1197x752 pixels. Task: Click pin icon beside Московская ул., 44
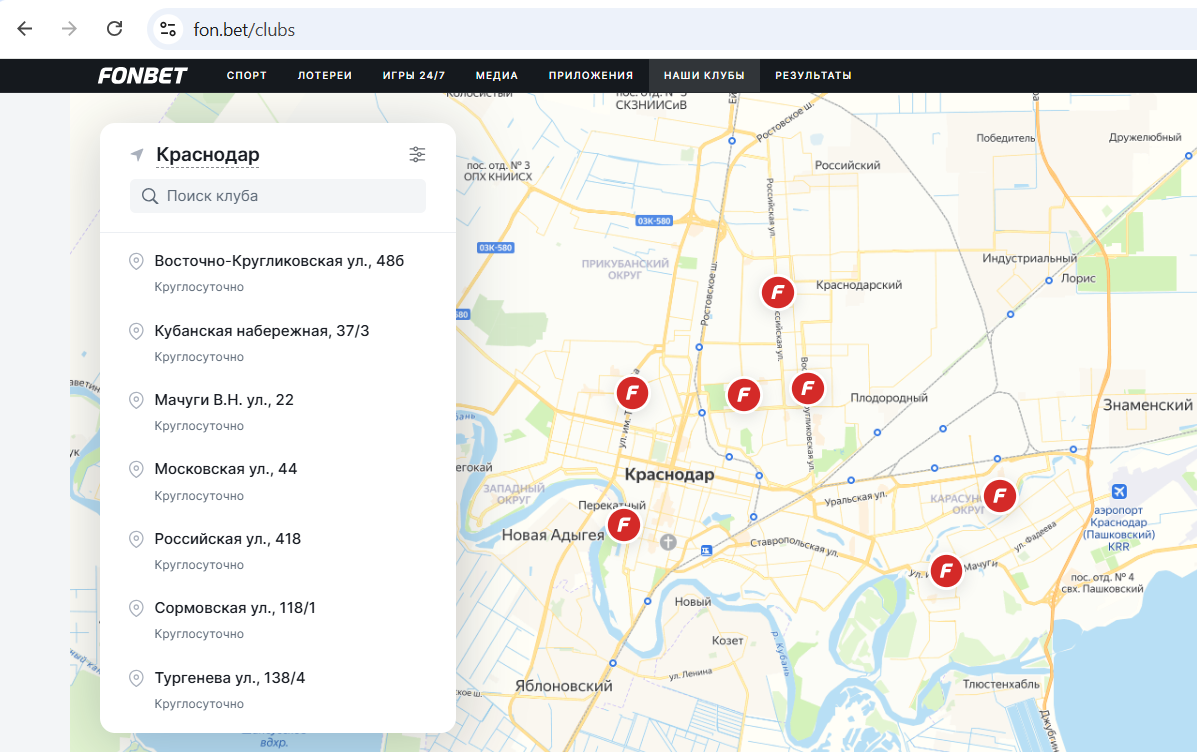point(136,470)
